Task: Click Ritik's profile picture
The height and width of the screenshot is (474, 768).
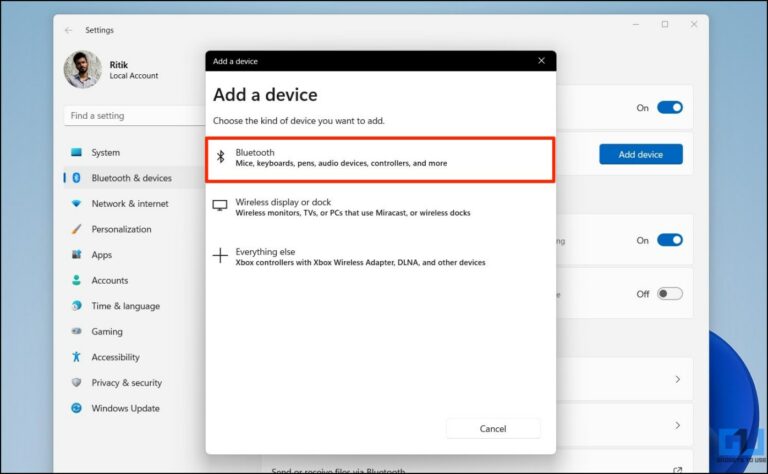Action: [x=82, y=69]
